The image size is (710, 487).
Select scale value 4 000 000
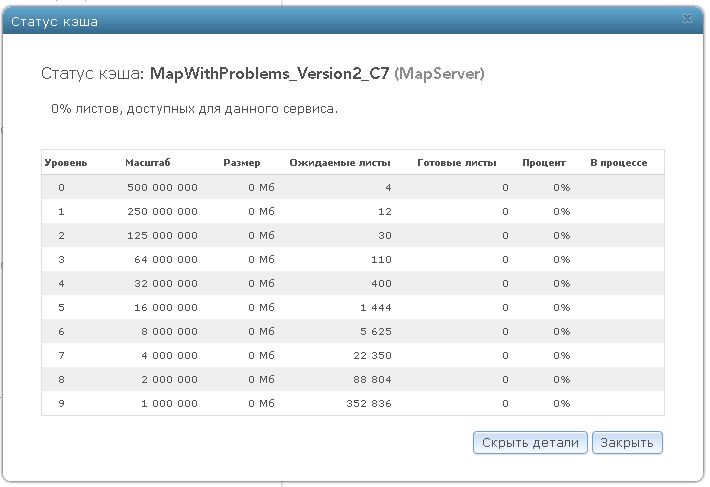(169, 355)
